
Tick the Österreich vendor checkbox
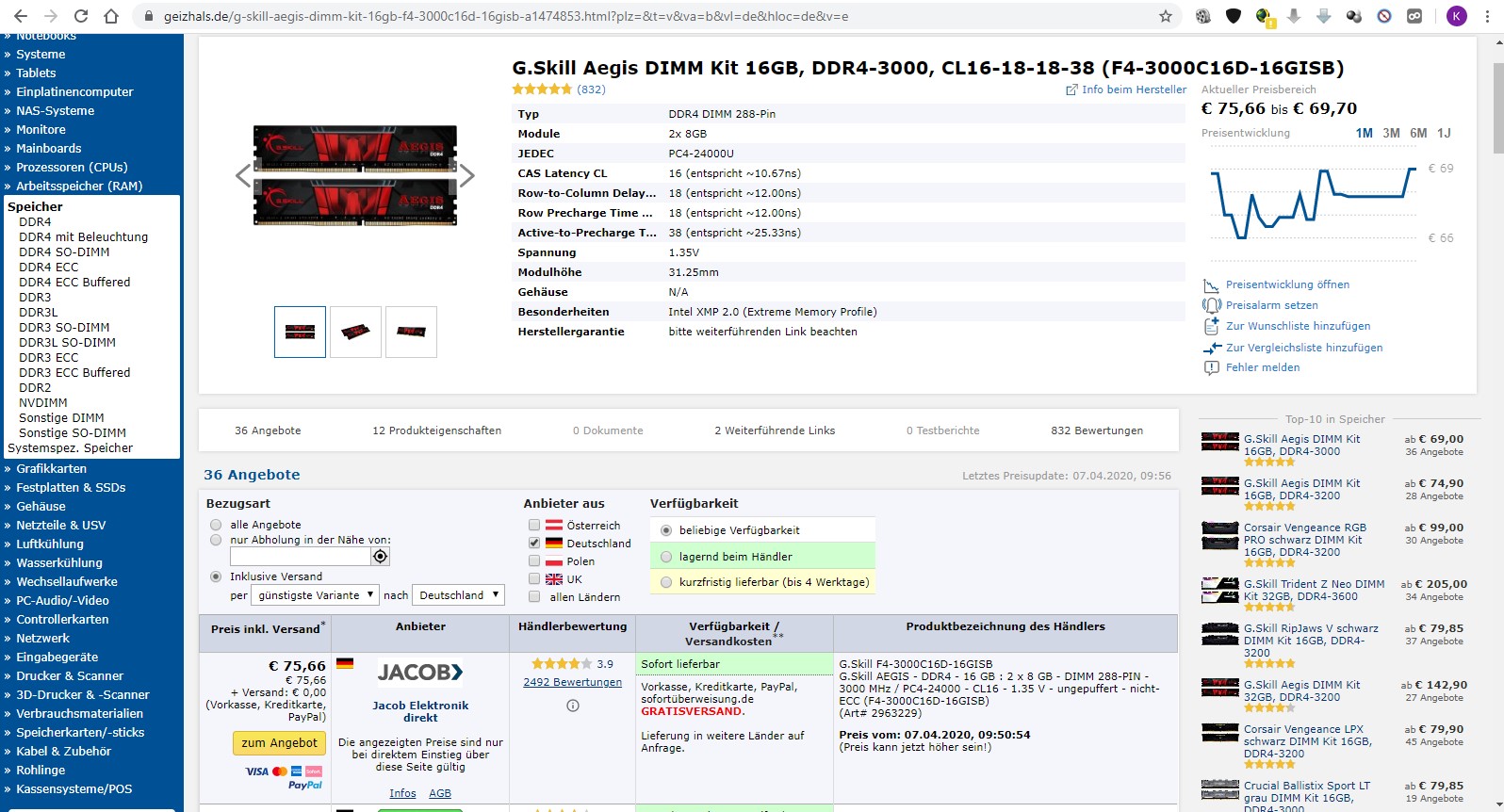tap(534, 526)
